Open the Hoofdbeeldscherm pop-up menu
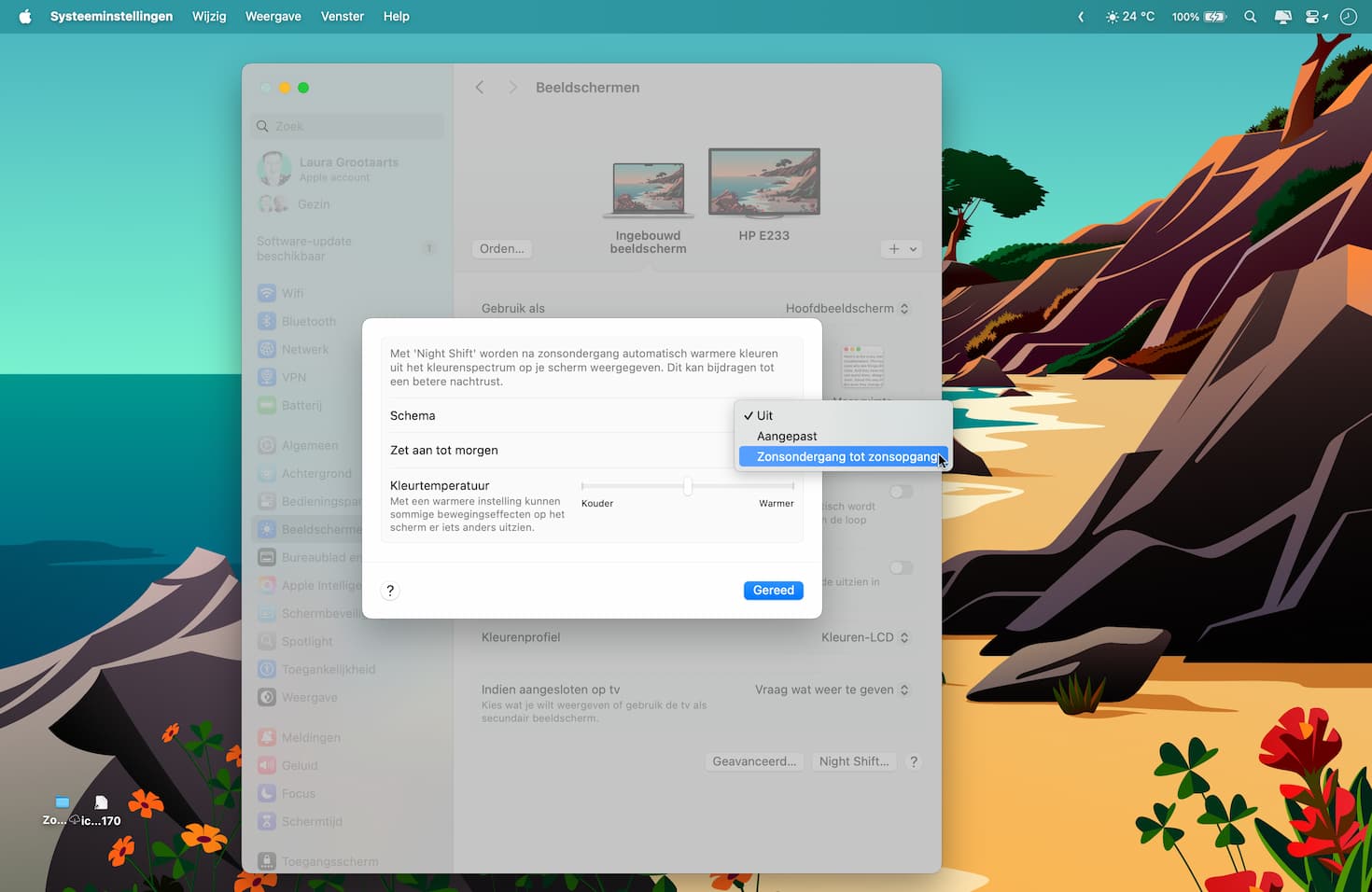 pyautogui.click(x=847, y=309)
